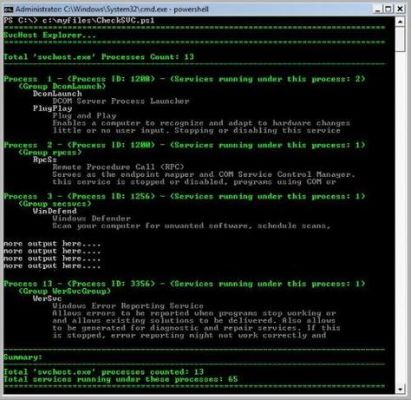Image resolution: width=411 pixels, height=400 pixels.
Task: Click the empty scrollbar track below the thumb
Action: (x=400, y=217)
